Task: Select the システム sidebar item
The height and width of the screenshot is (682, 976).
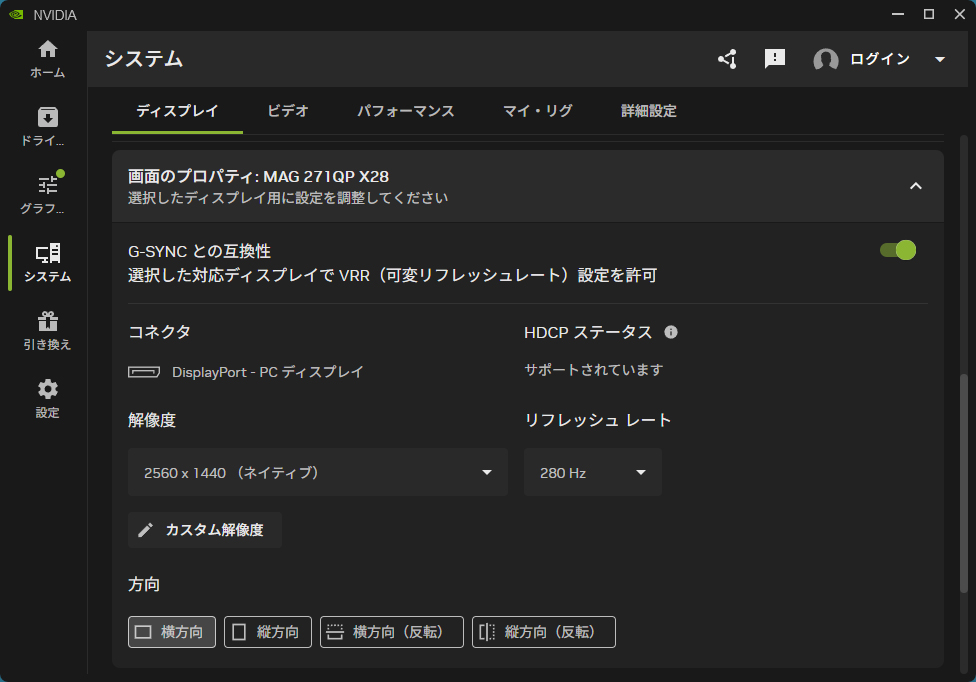Action: (47, 263)
